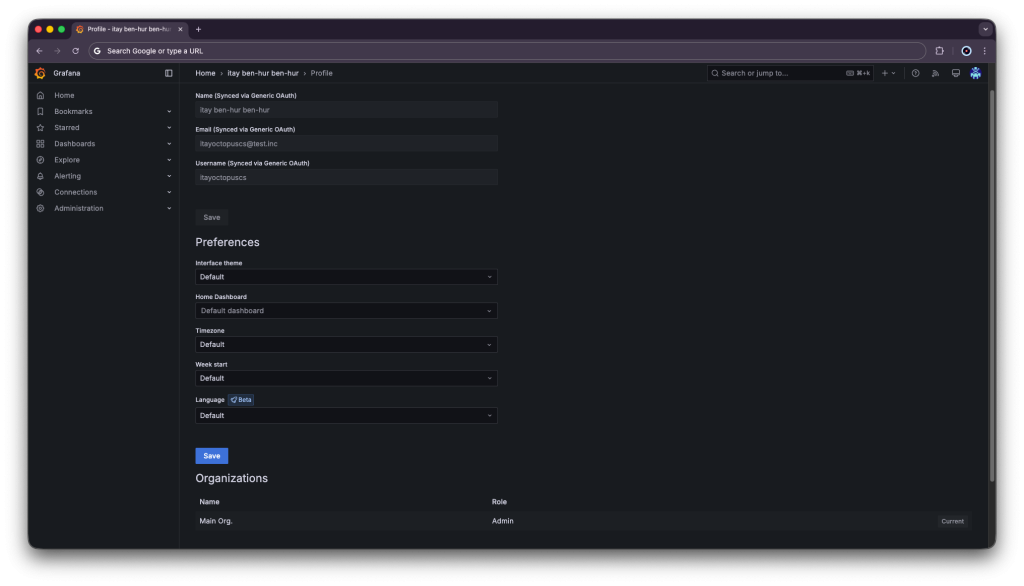Expand the Bookmarks sidebar section chevron

[169, 112]
